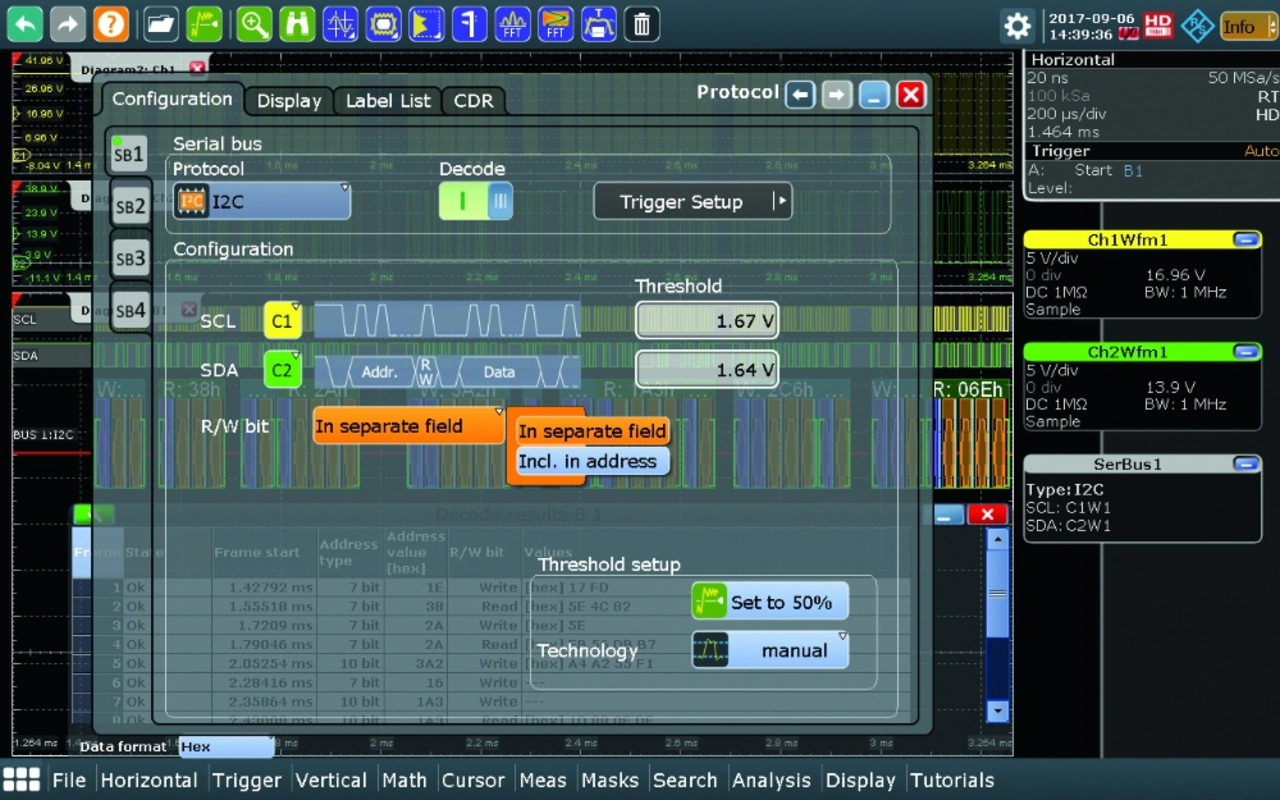Minimize the SerBus1 signal panel
The width and height of the screenshot is (1280, 800).
click(1246, 464)
